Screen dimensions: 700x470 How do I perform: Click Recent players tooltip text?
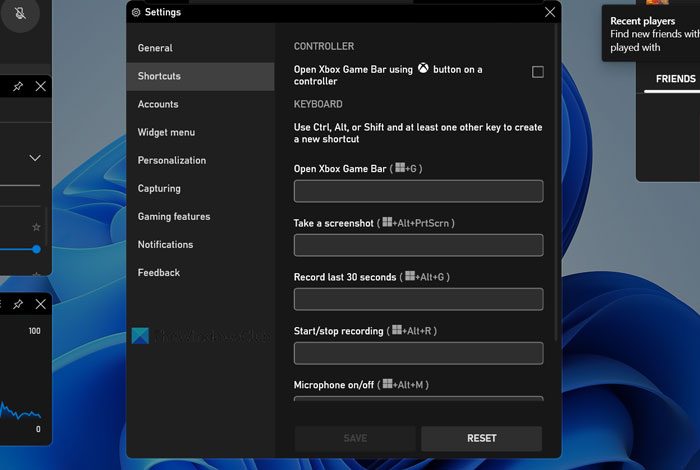pos(642,21)
